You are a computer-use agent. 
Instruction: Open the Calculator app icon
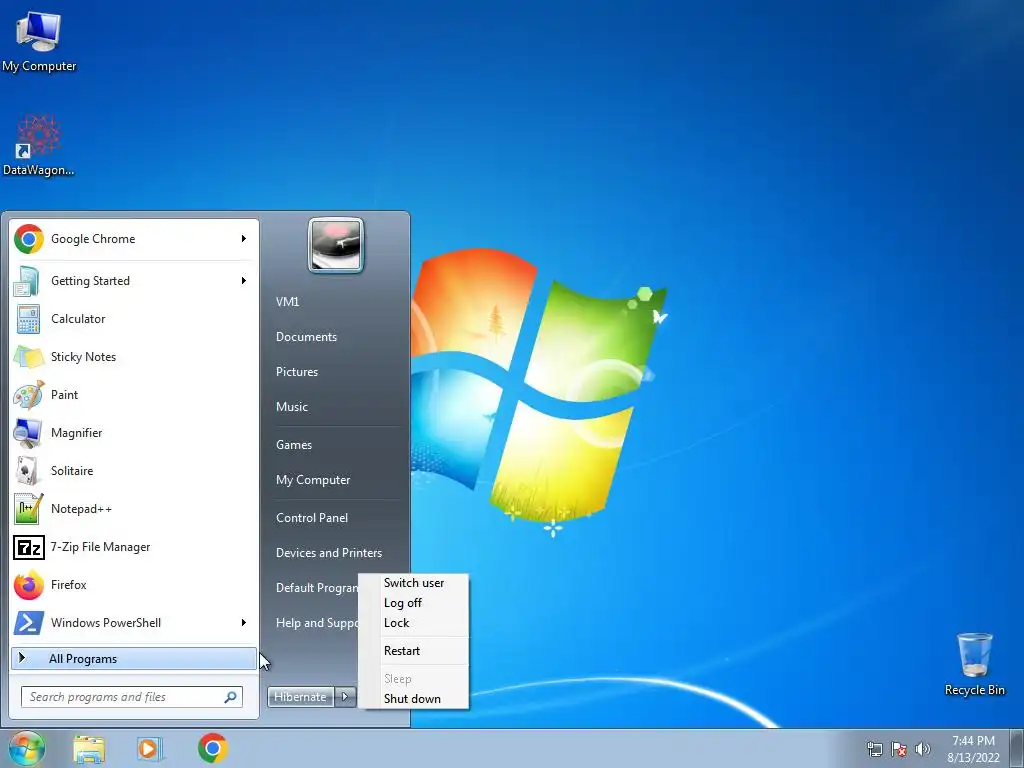(28, 319)
